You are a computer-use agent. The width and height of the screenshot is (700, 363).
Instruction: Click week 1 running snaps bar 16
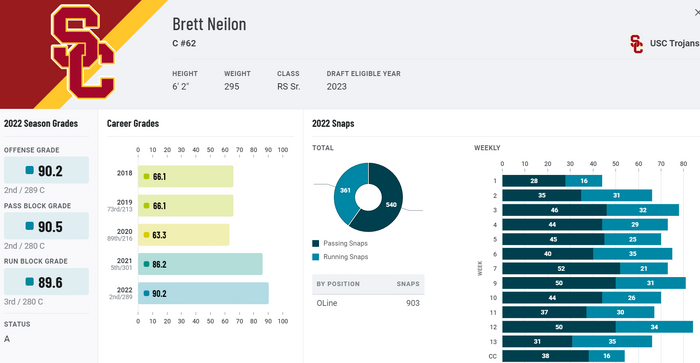click(584, 181)
